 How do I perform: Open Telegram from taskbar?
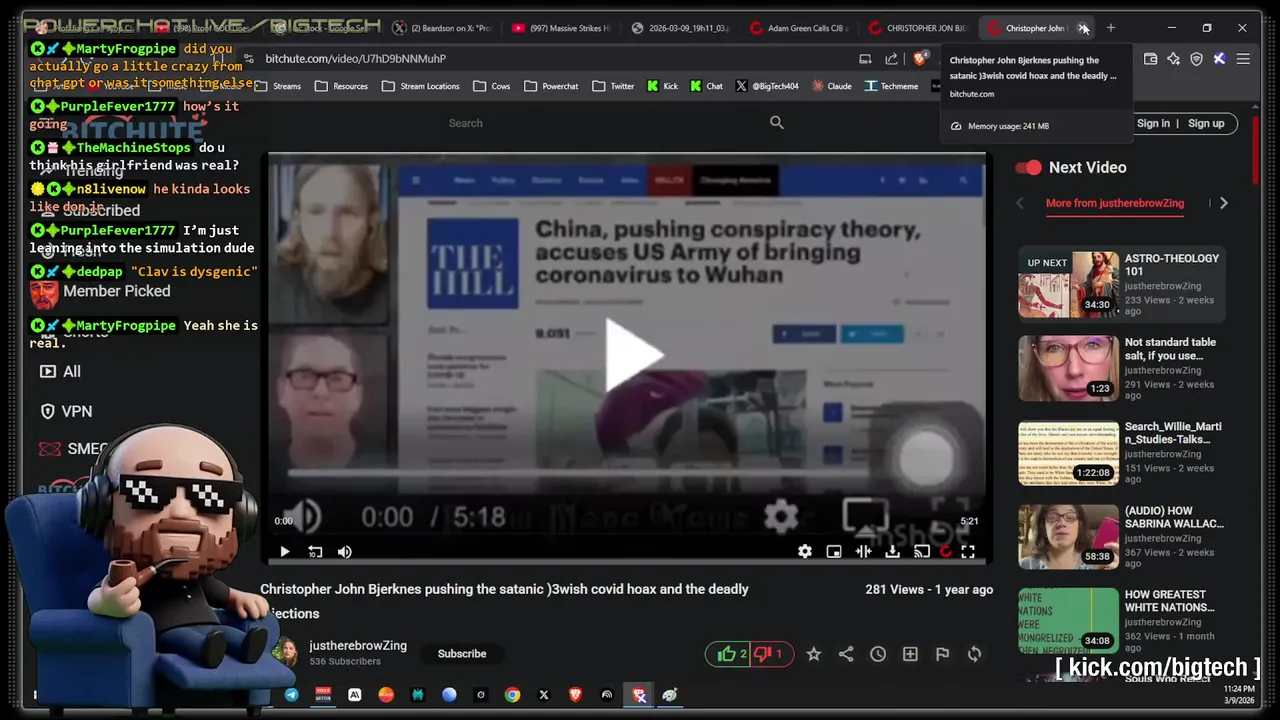click(x=291, y=695)
